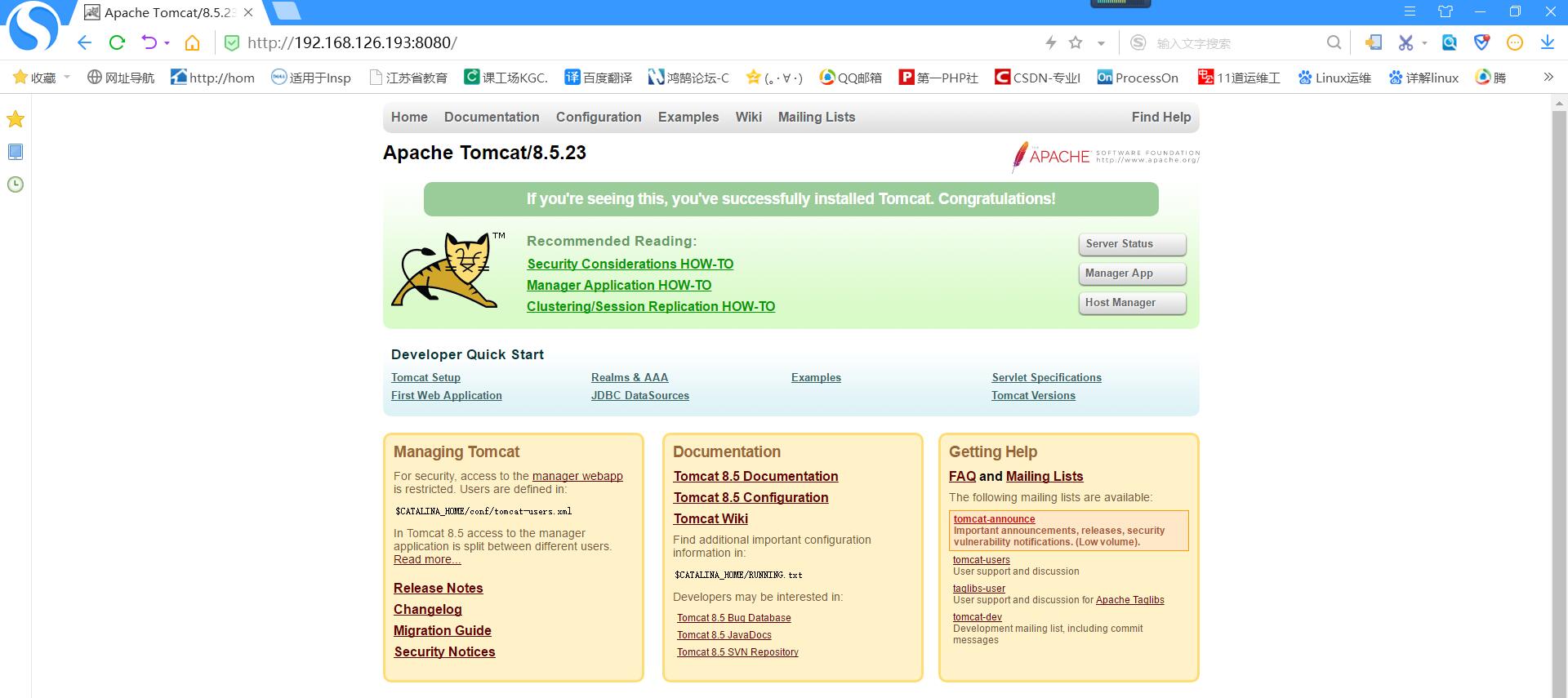Click the Host Manager button

point(1132,303)
